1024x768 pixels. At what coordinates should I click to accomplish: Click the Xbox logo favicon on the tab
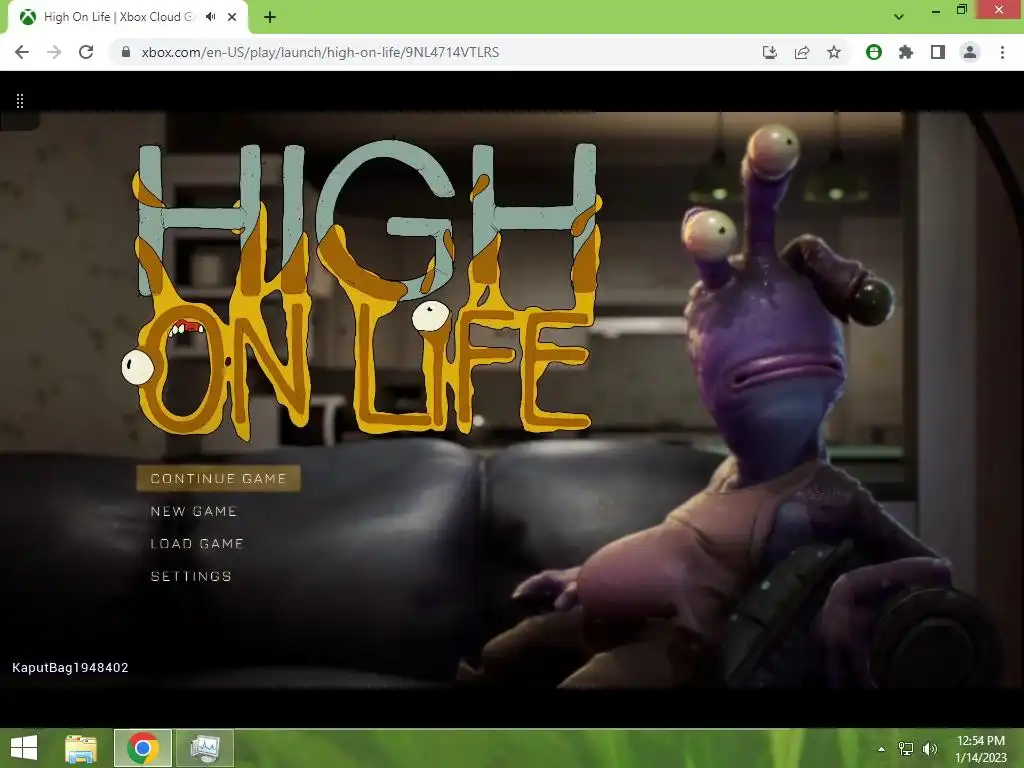point(27,17)
